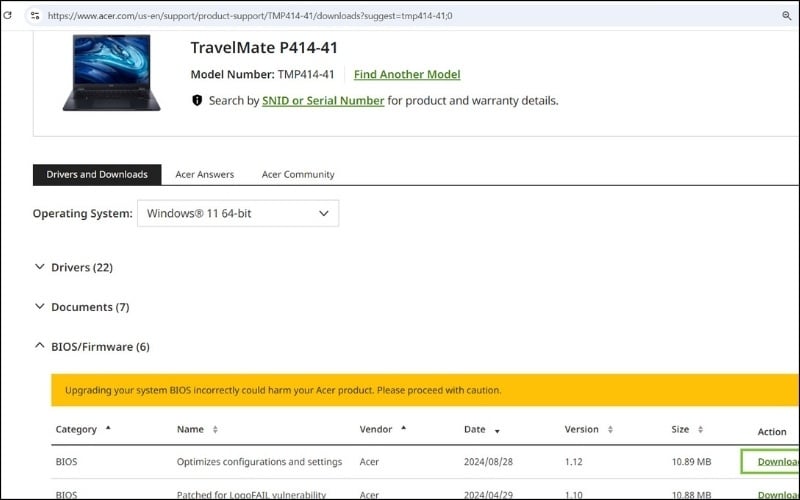800x500 pixels.
Task: Switch to the Acer Answers tab
Action: (x=204, y=174)
